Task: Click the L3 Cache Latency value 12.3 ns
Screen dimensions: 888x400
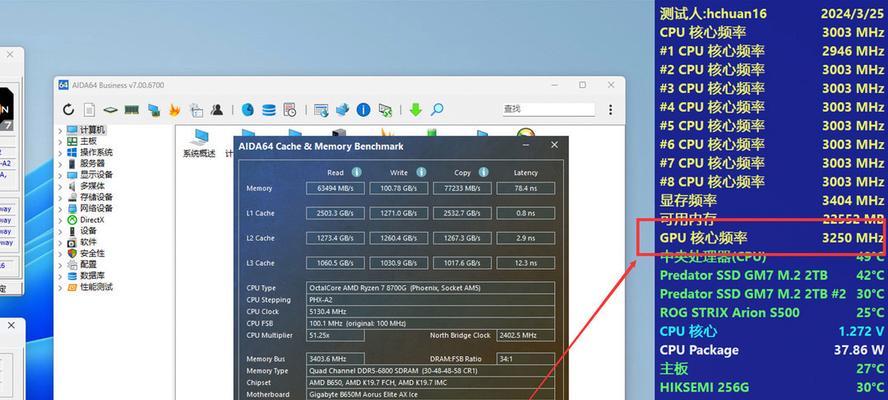Action: pyautogui.click(x=526, y=263)
